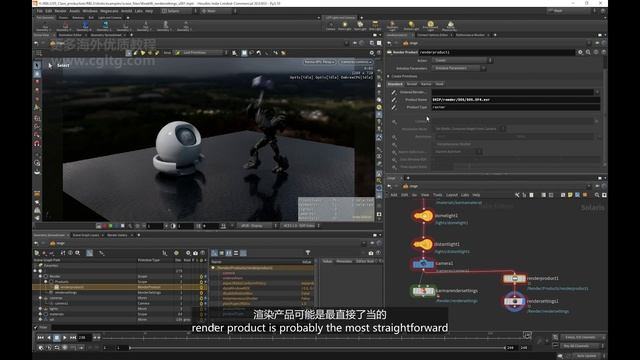The width and height of the screenshot is (640, 360).
Task: Click the Spot Light shelf tool
Action: point(360,26)
